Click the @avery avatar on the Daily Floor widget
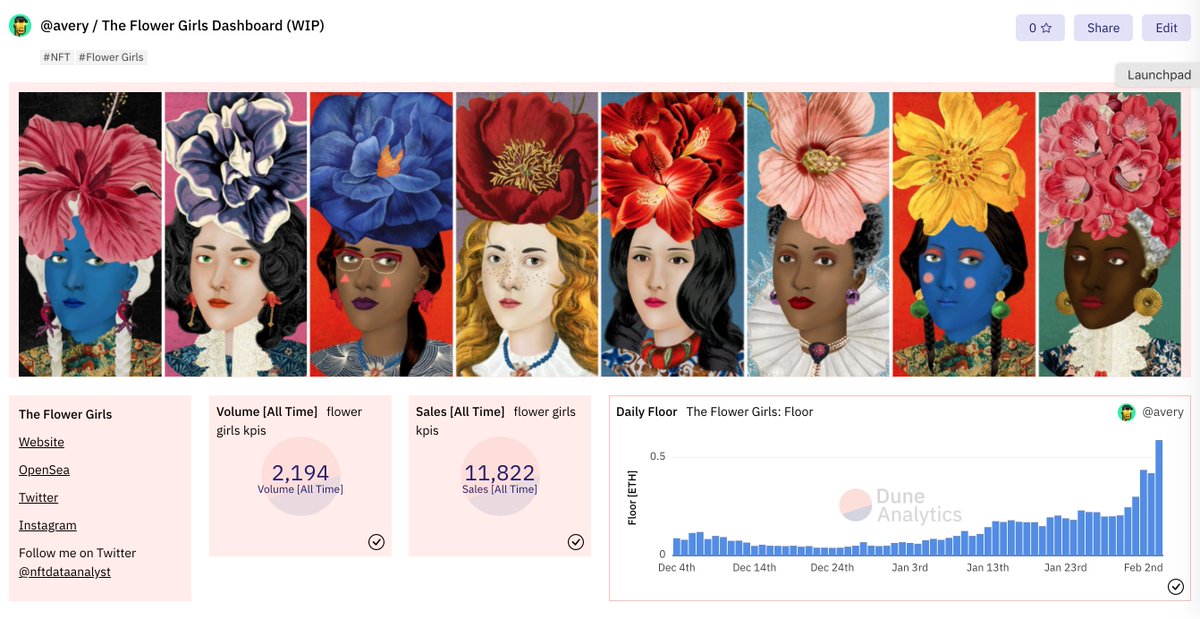 (x=1126, y=411)
